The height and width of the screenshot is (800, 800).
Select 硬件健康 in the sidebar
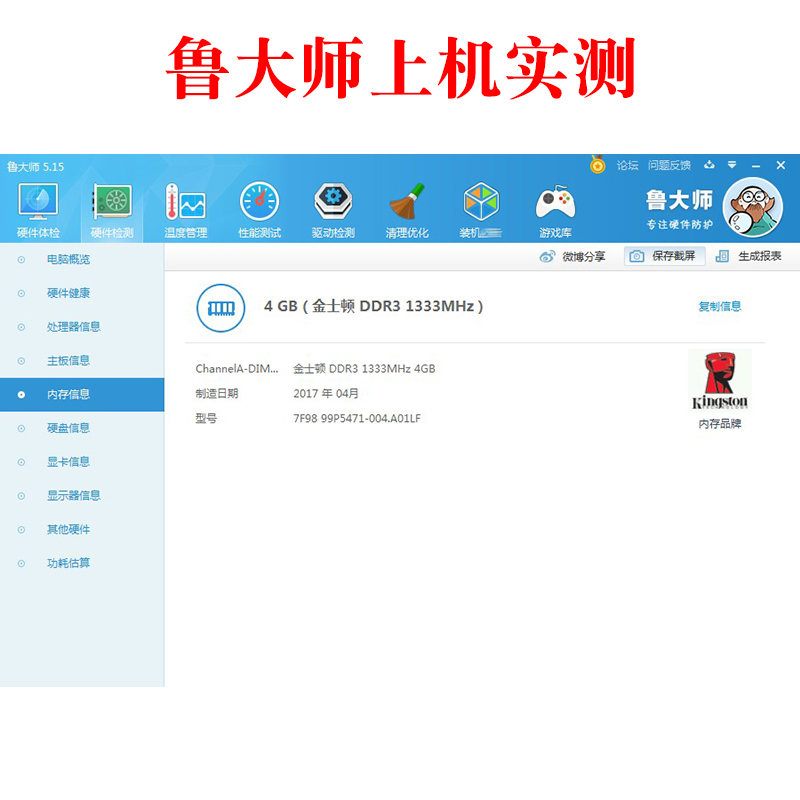pos(82,293)
